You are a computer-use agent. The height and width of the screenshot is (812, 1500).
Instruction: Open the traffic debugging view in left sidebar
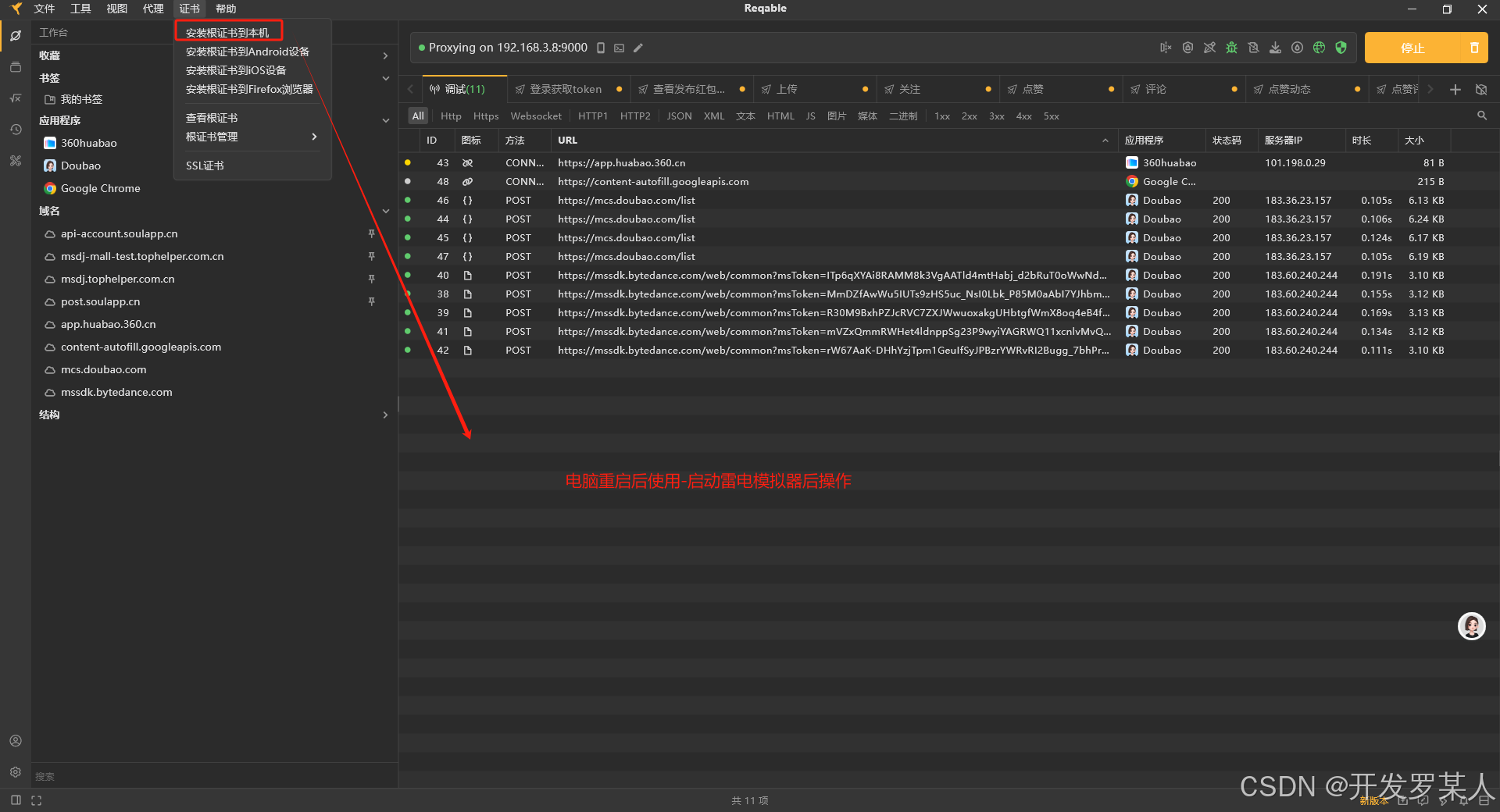[x=16, y=35]
